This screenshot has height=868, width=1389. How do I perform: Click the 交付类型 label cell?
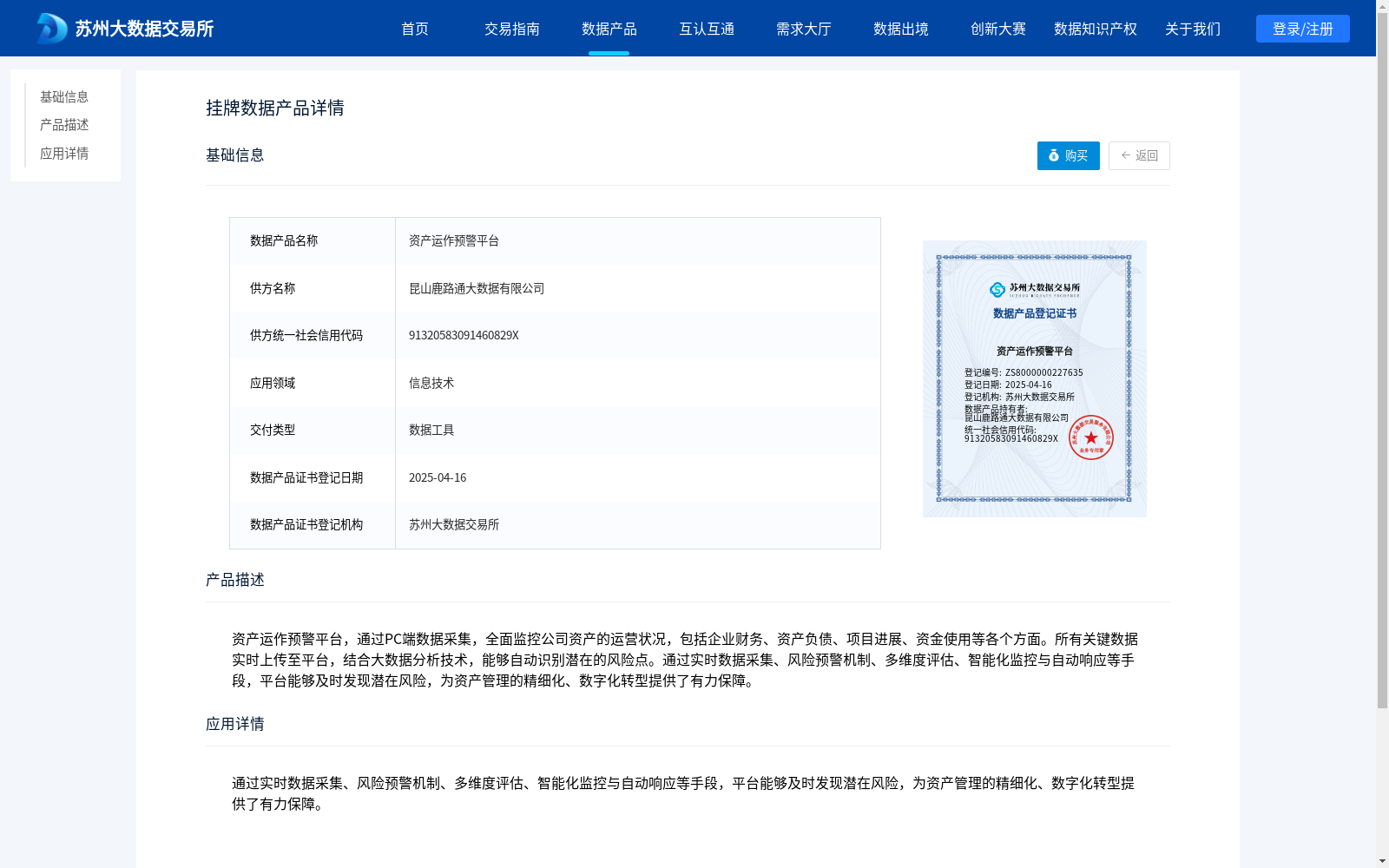[313, 431]
